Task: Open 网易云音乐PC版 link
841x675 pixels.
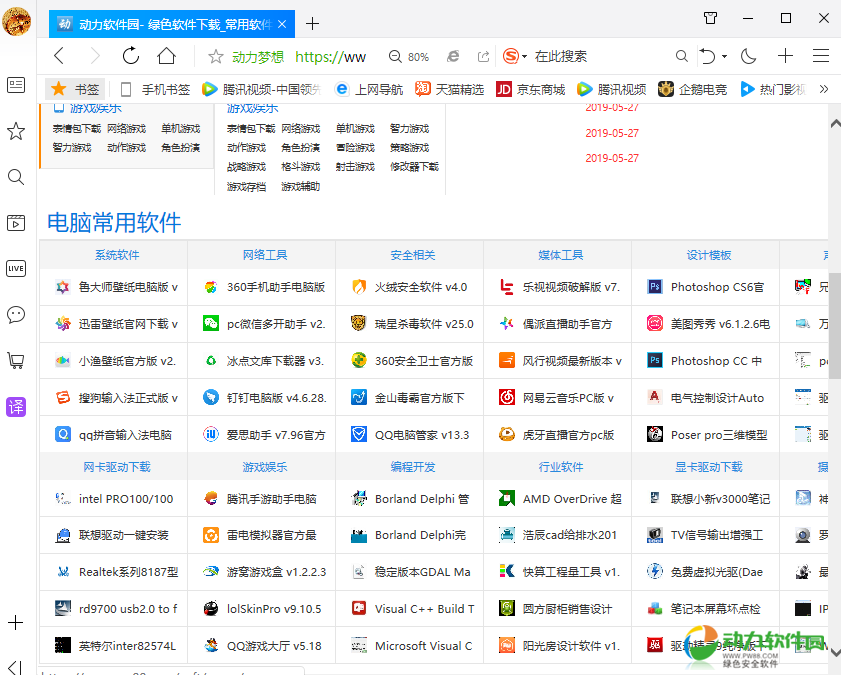Action: tap(568, 398)
